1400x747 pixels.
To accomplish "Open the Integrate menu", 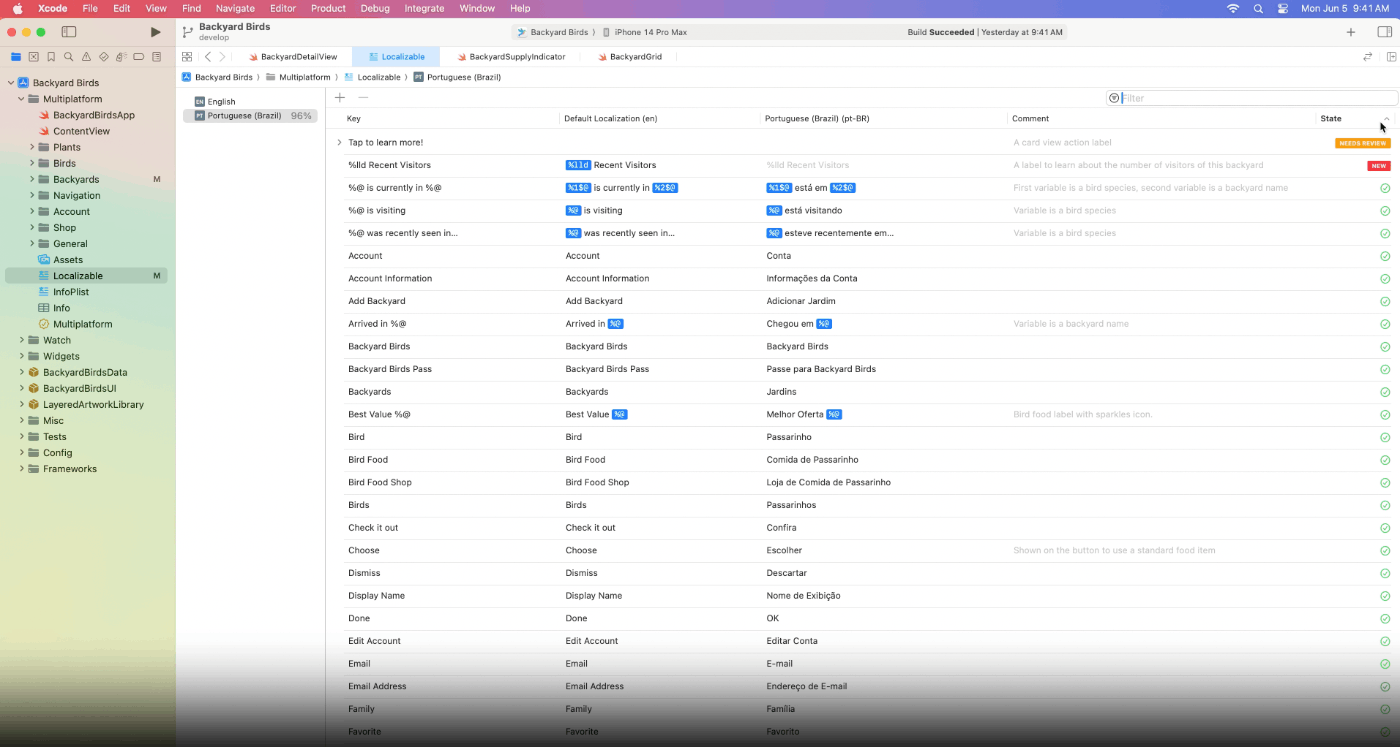I will coord(424,8).
